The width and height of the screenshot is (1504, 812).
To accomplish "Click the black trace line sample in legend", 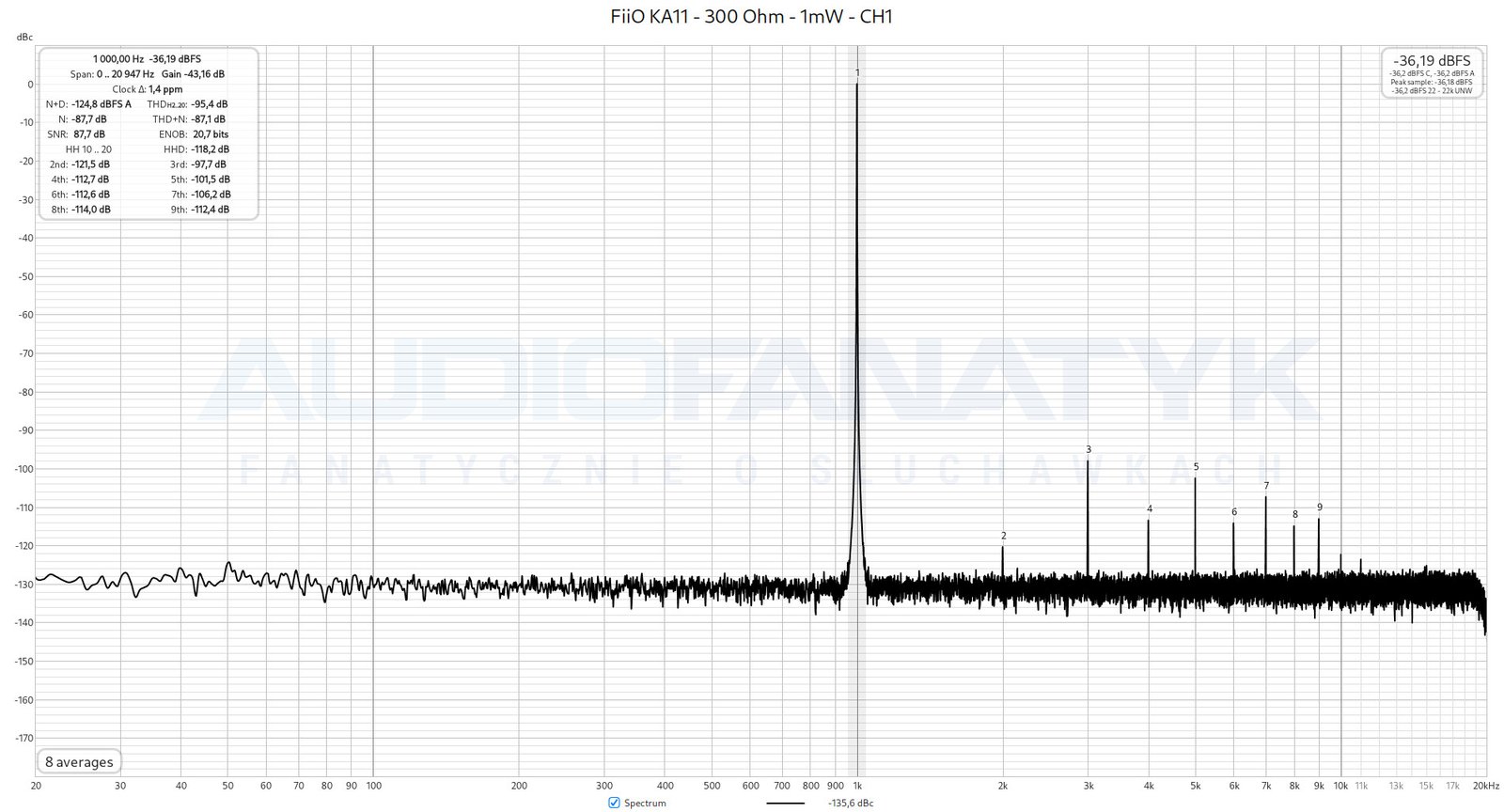I will click(786, 804).
